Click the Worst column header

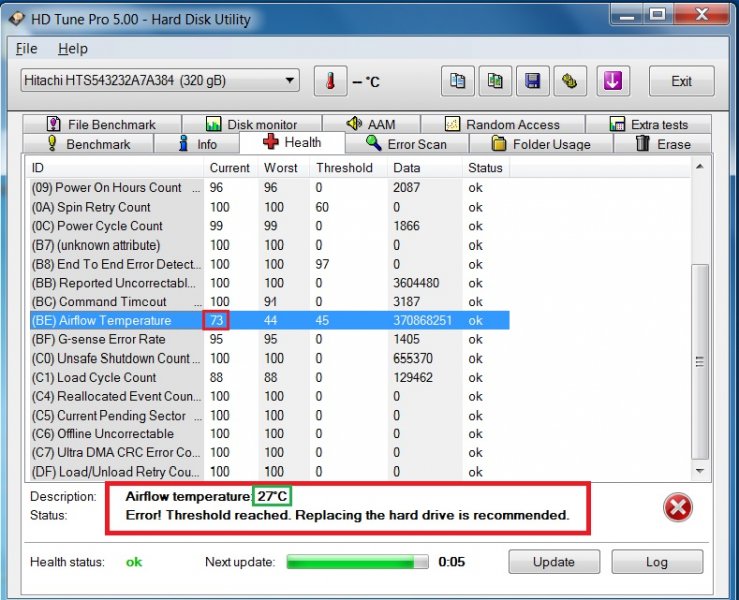coord(284,168)
